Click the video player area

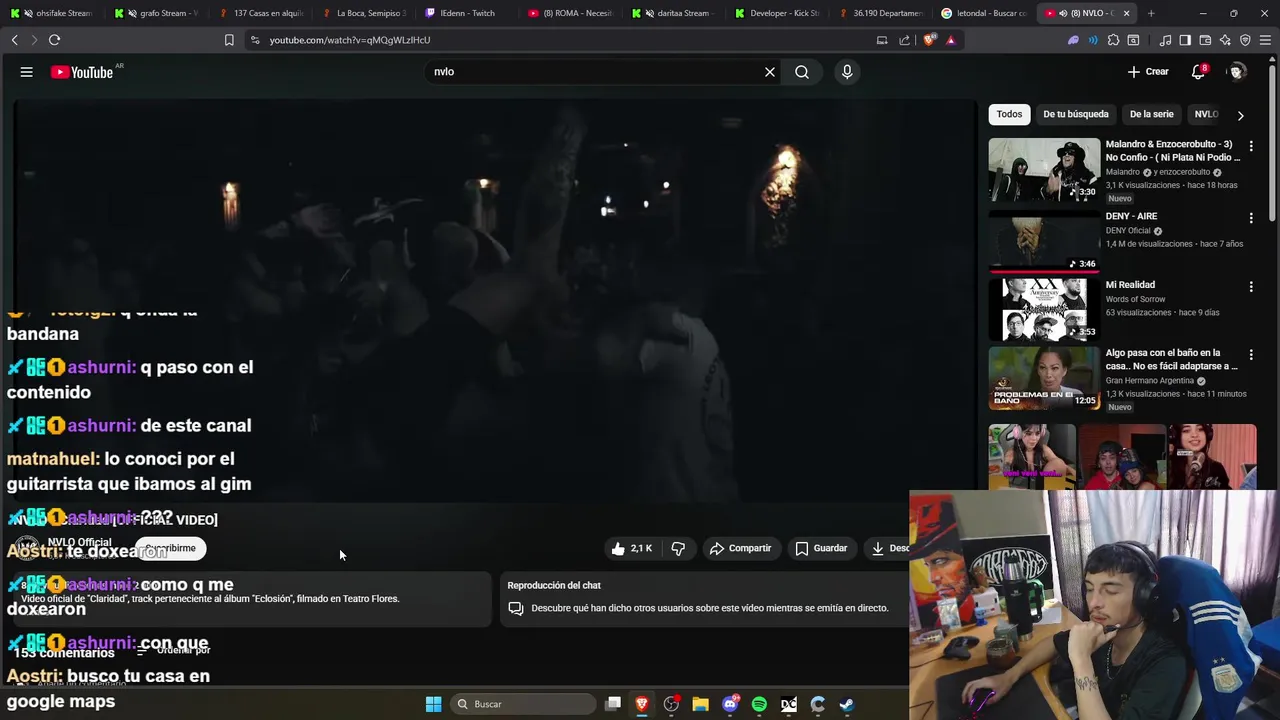point(495,300)
